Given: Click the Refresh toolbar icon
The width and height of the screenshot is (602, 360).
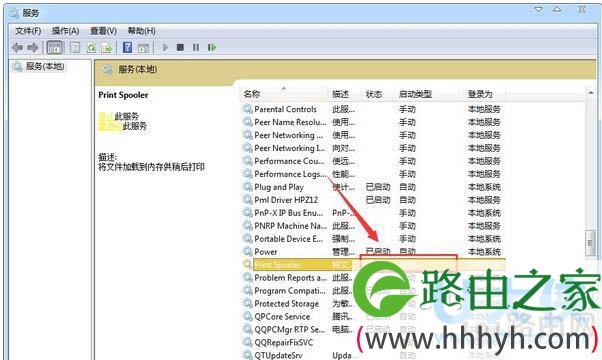Looking at the screenshot, I should pos(91,48).
